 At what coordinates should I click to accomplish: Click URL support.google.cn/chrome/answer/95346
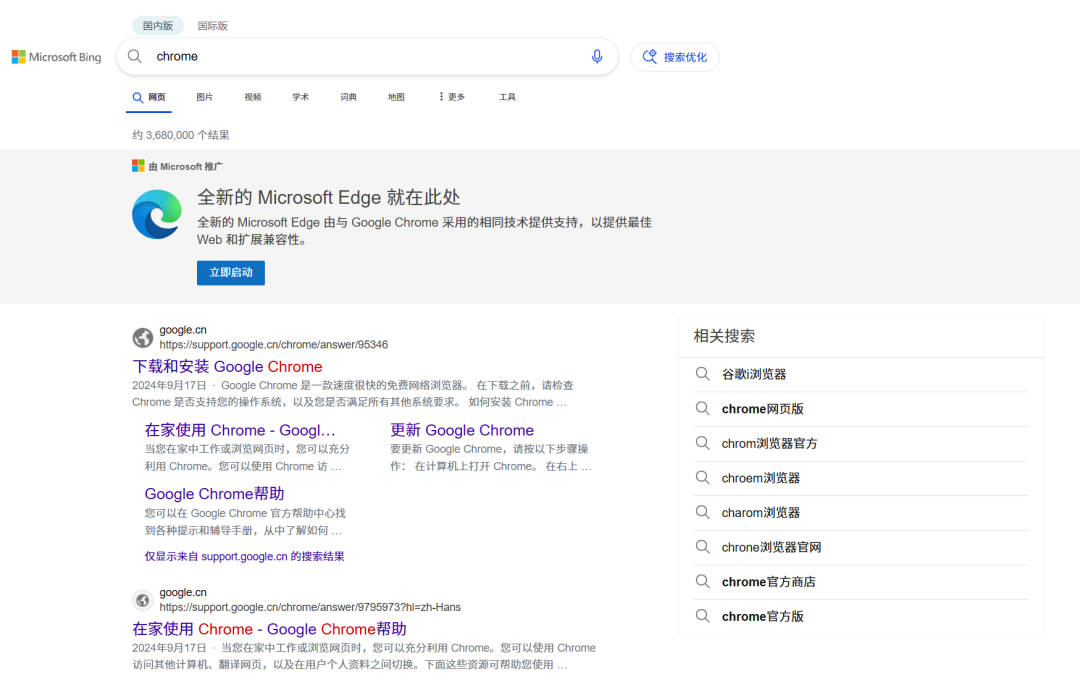coord(273,344)
